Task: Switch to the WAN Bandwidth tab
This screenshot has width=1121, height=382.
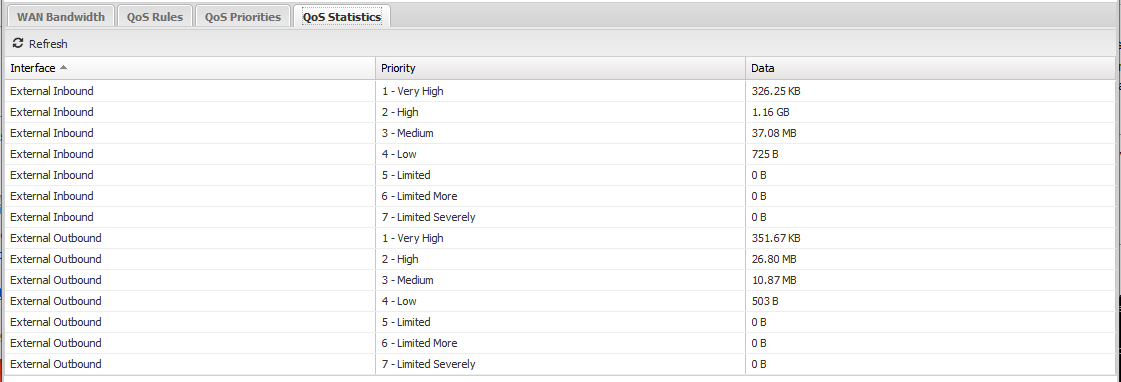Action: (x=61, y=16)
